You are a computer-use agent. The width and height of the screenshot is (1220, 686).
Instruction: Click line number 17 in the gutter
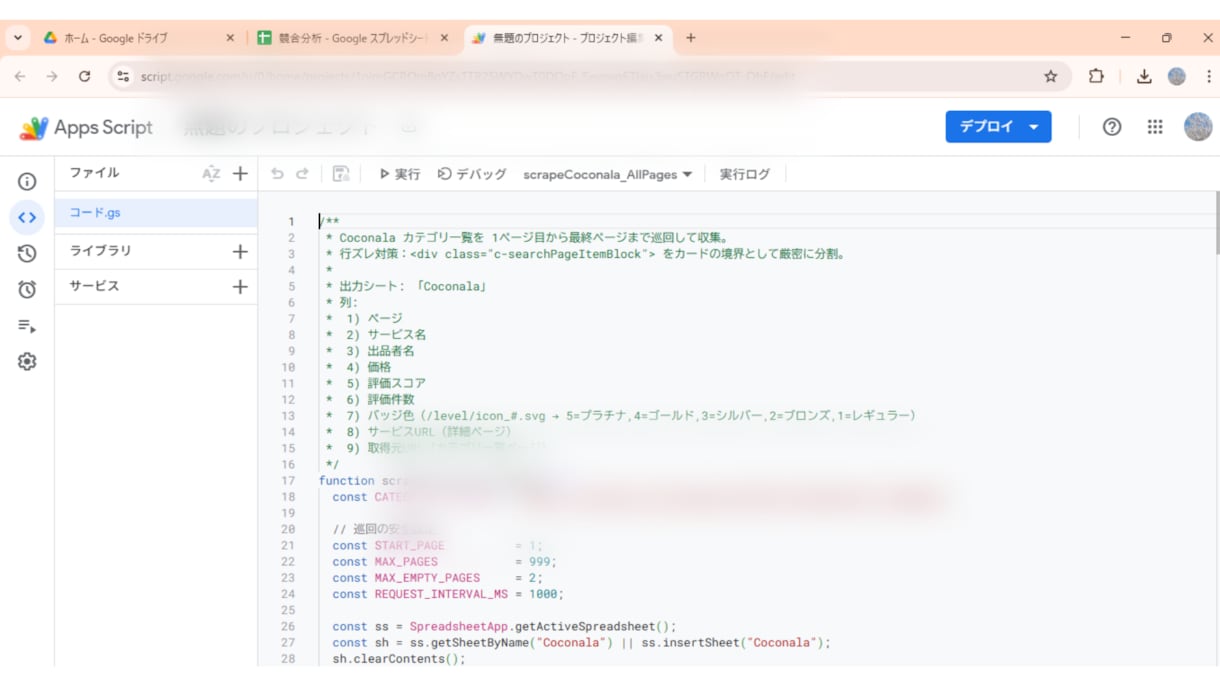pos(288,481)
